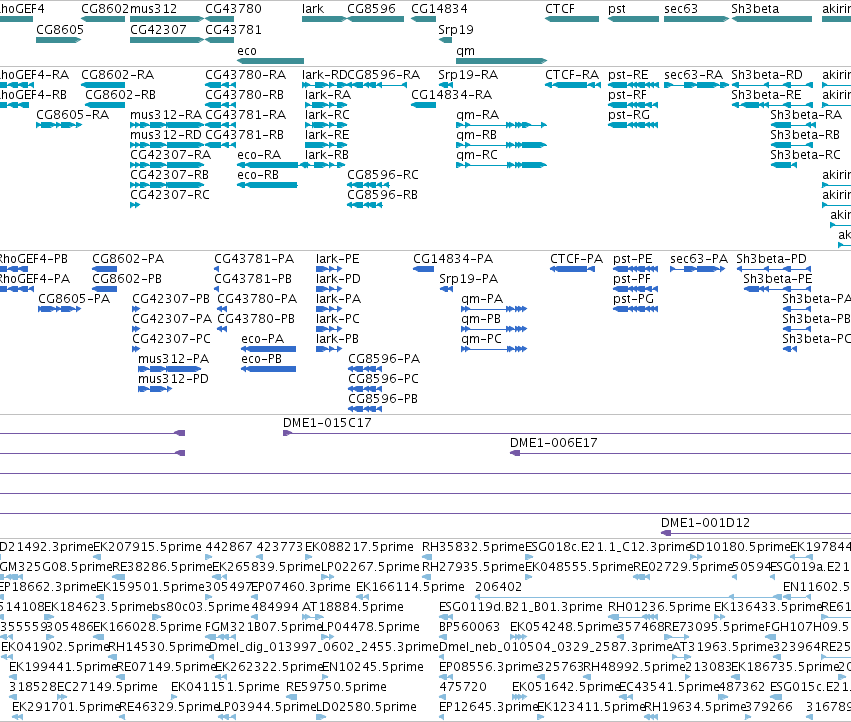Click protein lark-PC label
The width and height of the screenshot is (851, 722).
tap(338, 319)
